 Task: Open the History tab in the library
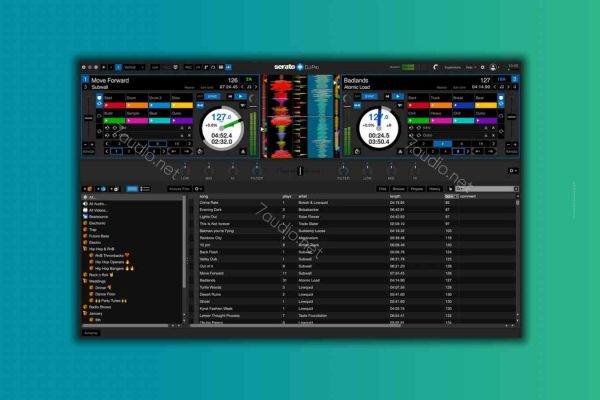tap(435, 189)
